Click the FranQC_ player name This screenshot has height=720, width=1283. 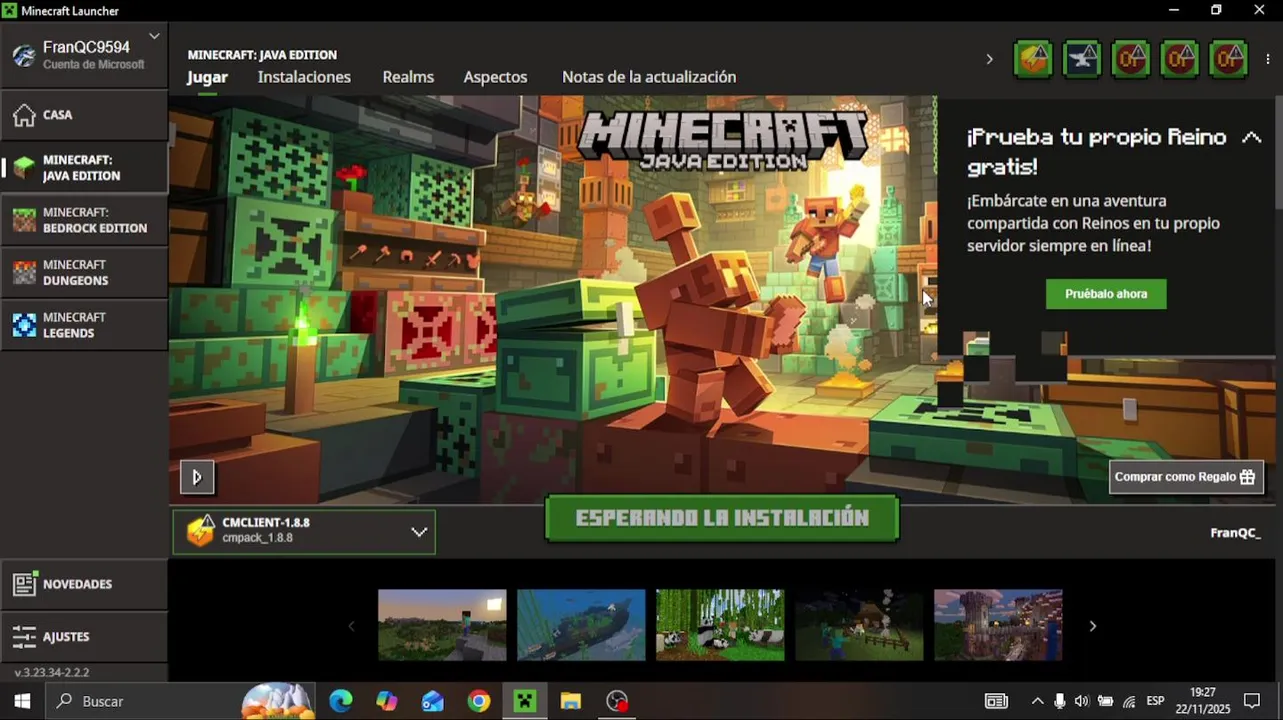tap(1235, 533)
